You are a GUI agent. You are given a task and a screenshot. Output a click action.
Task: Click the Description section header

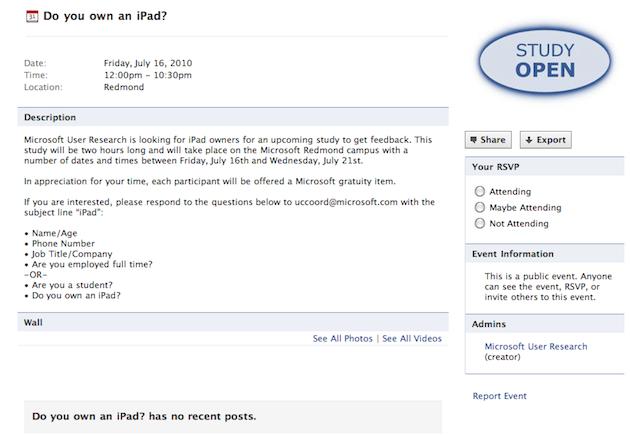tap(50, 117)
